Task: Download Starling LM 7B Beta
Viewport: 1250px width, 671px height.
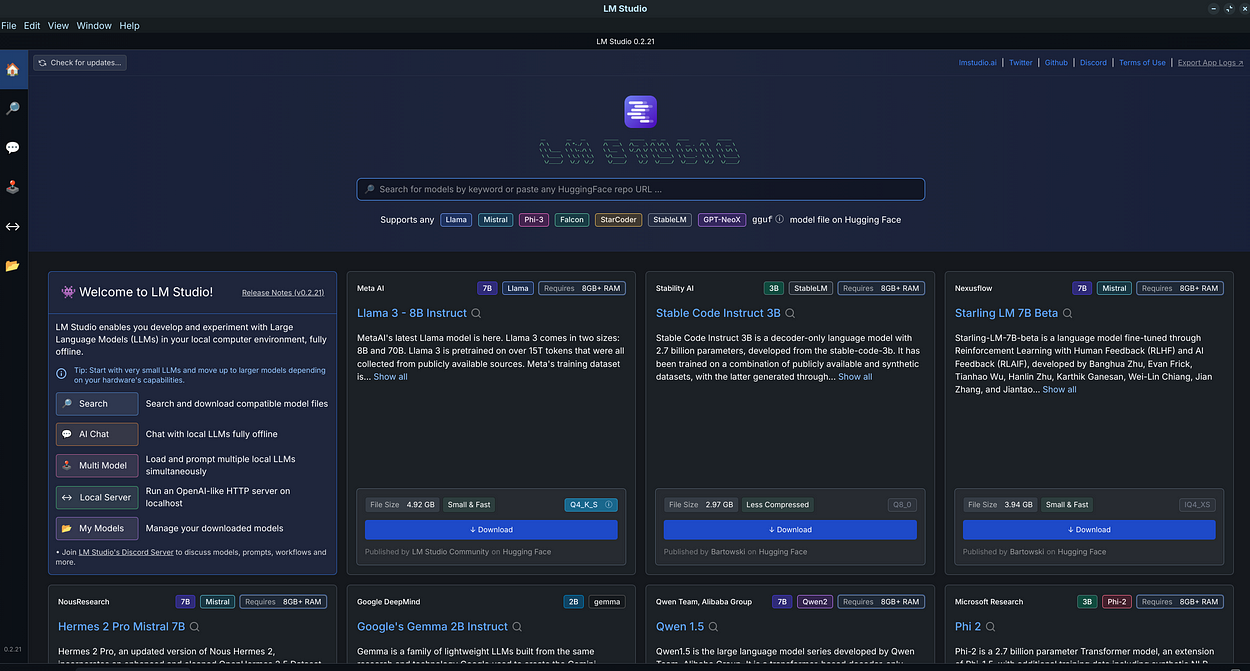Action: point(1089,530)
